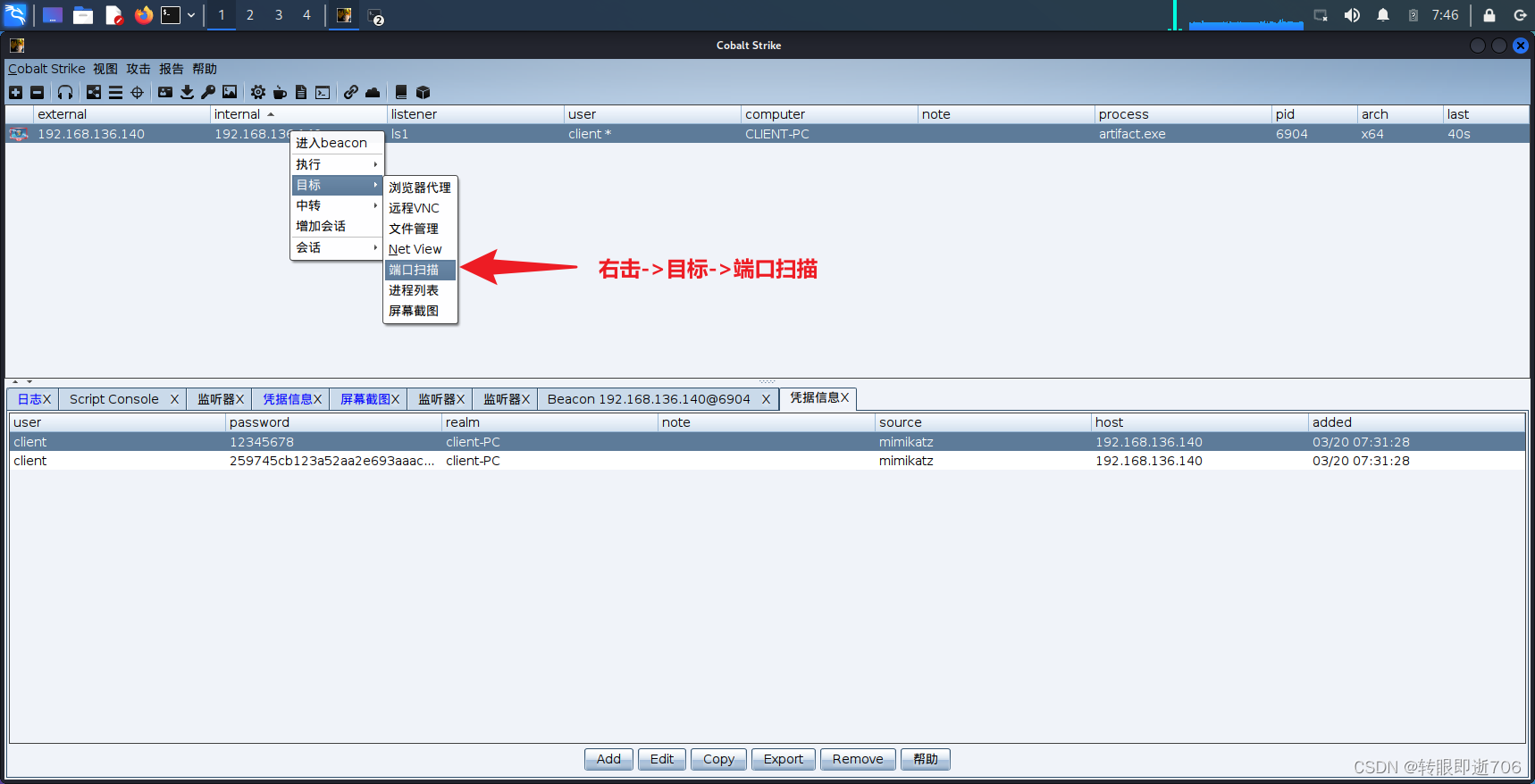Switch to target view crosshair icon
Viewport: 1535px width, 784px height.
click(137, 92)
